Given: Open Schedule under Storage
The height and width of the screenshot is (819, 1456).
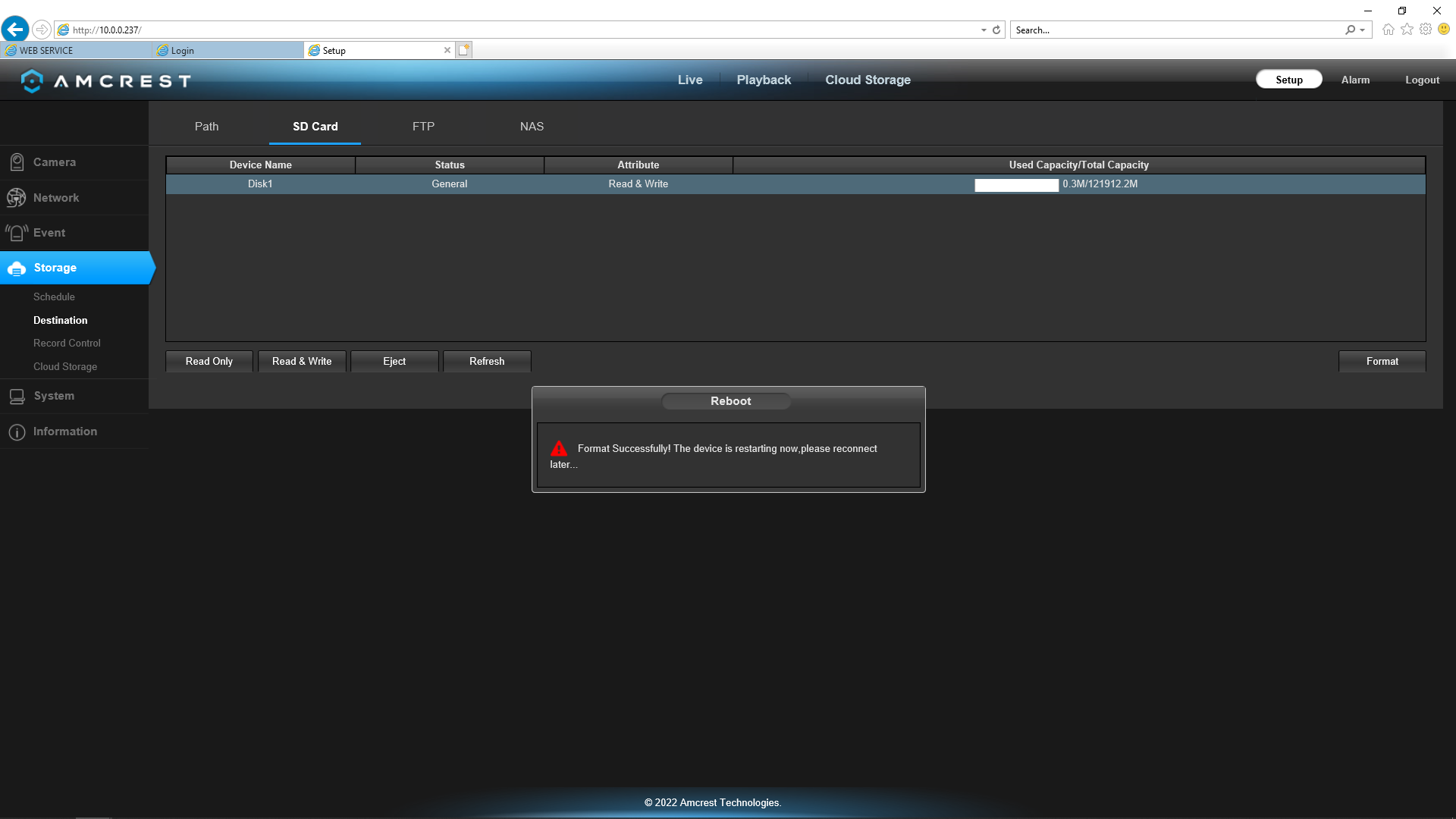Looking at the screenshot, I should coord(54,297).
